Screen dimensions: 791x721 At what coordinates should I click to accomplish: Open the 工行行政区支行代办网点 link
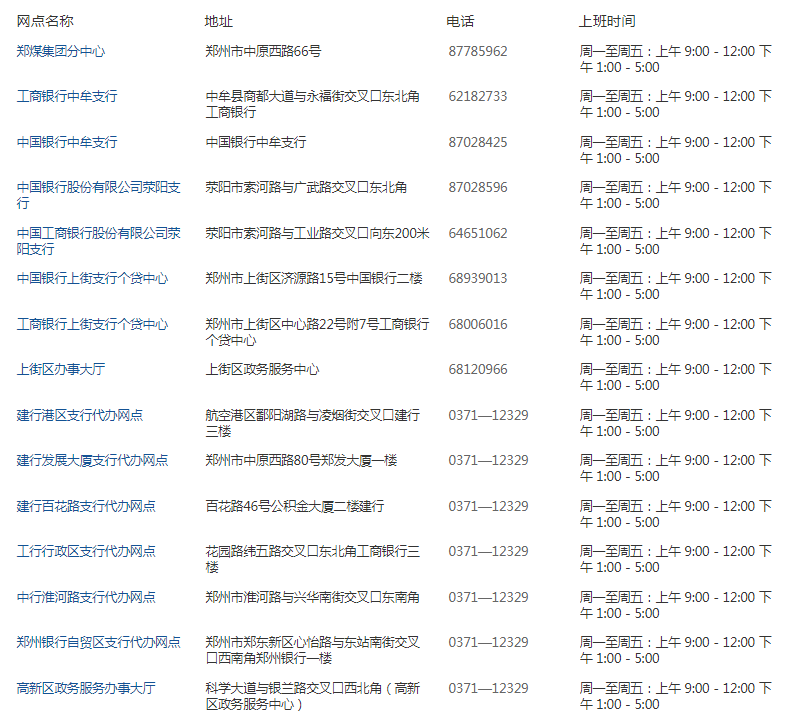[86, 552]
